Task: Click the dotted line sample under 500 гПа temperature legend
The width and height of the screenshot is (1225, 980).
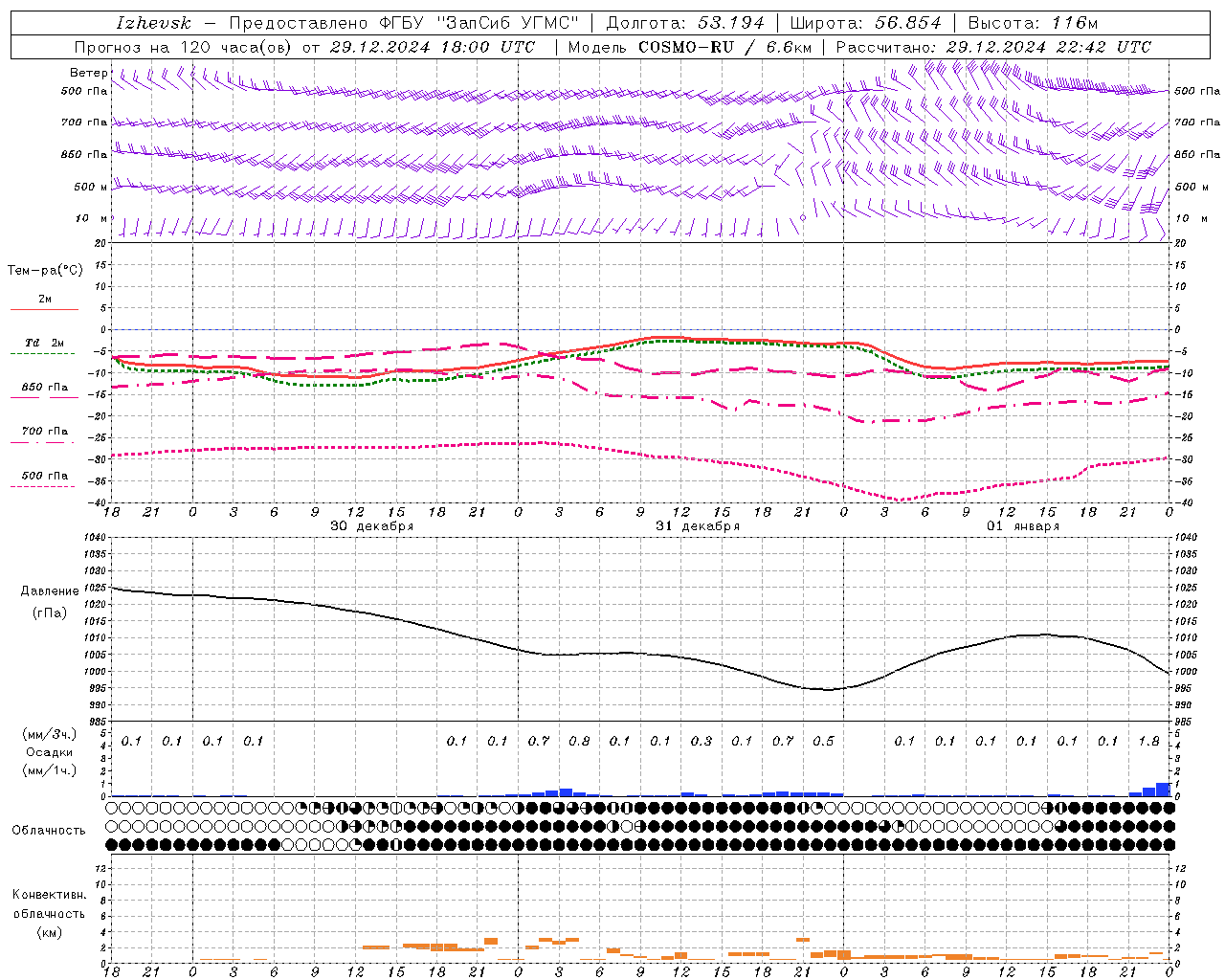Action: click(x=45, y=486)
